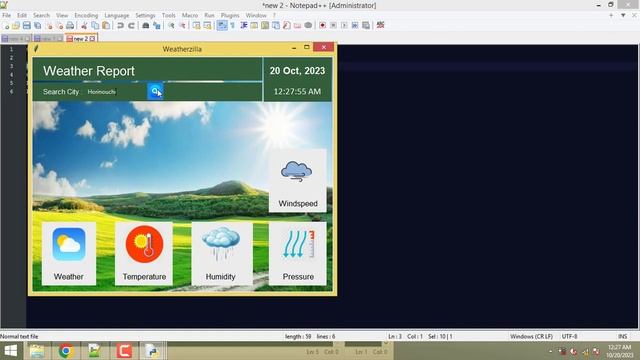Click the blue search icon in Weatherzilla

[x=155, y=91]
